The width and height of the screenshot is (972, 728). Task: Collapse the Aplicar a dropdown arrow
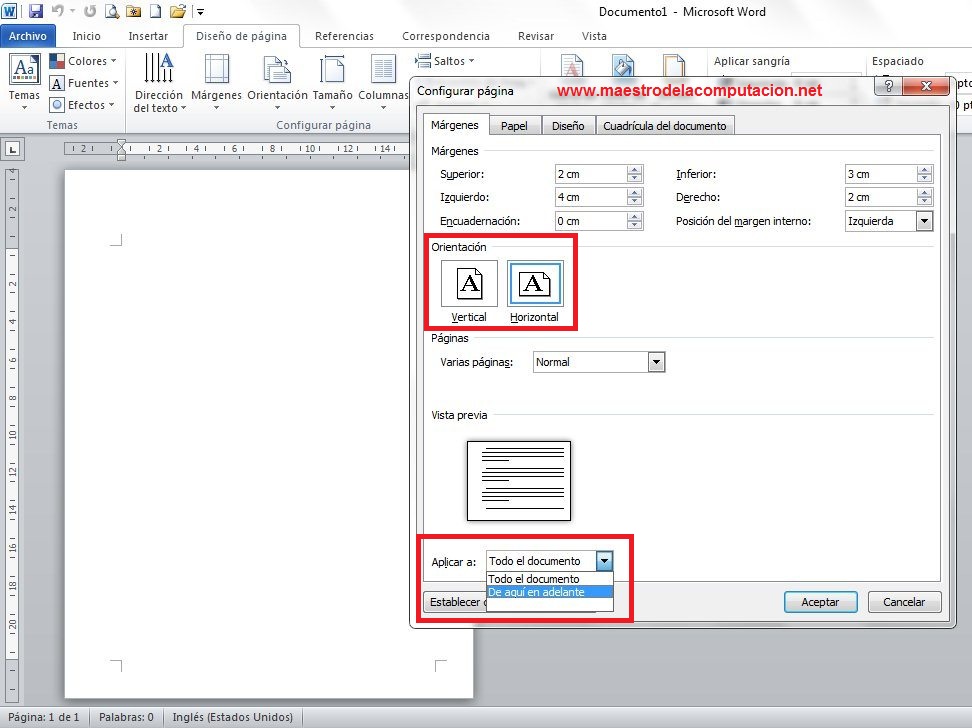pyautogui.click(x=604, y=561)
